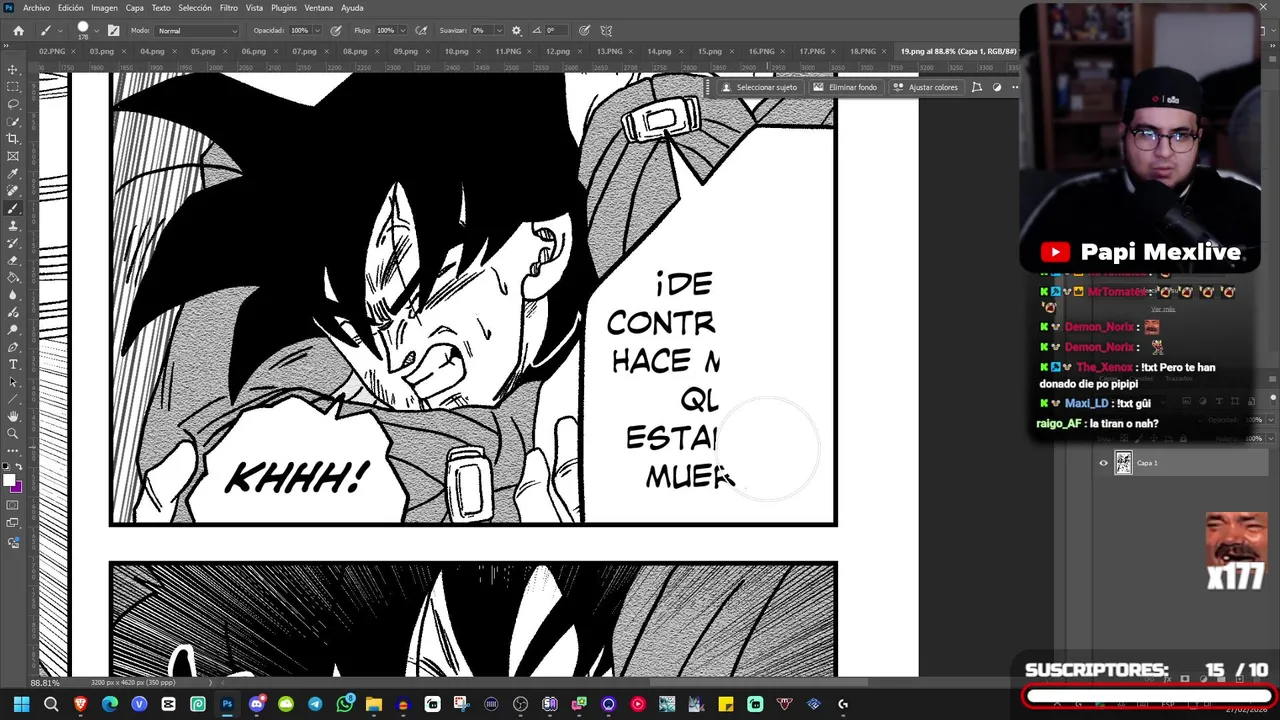Open the brush tool preset dropdown
1280x720 pixels.
tap(59, 30)
